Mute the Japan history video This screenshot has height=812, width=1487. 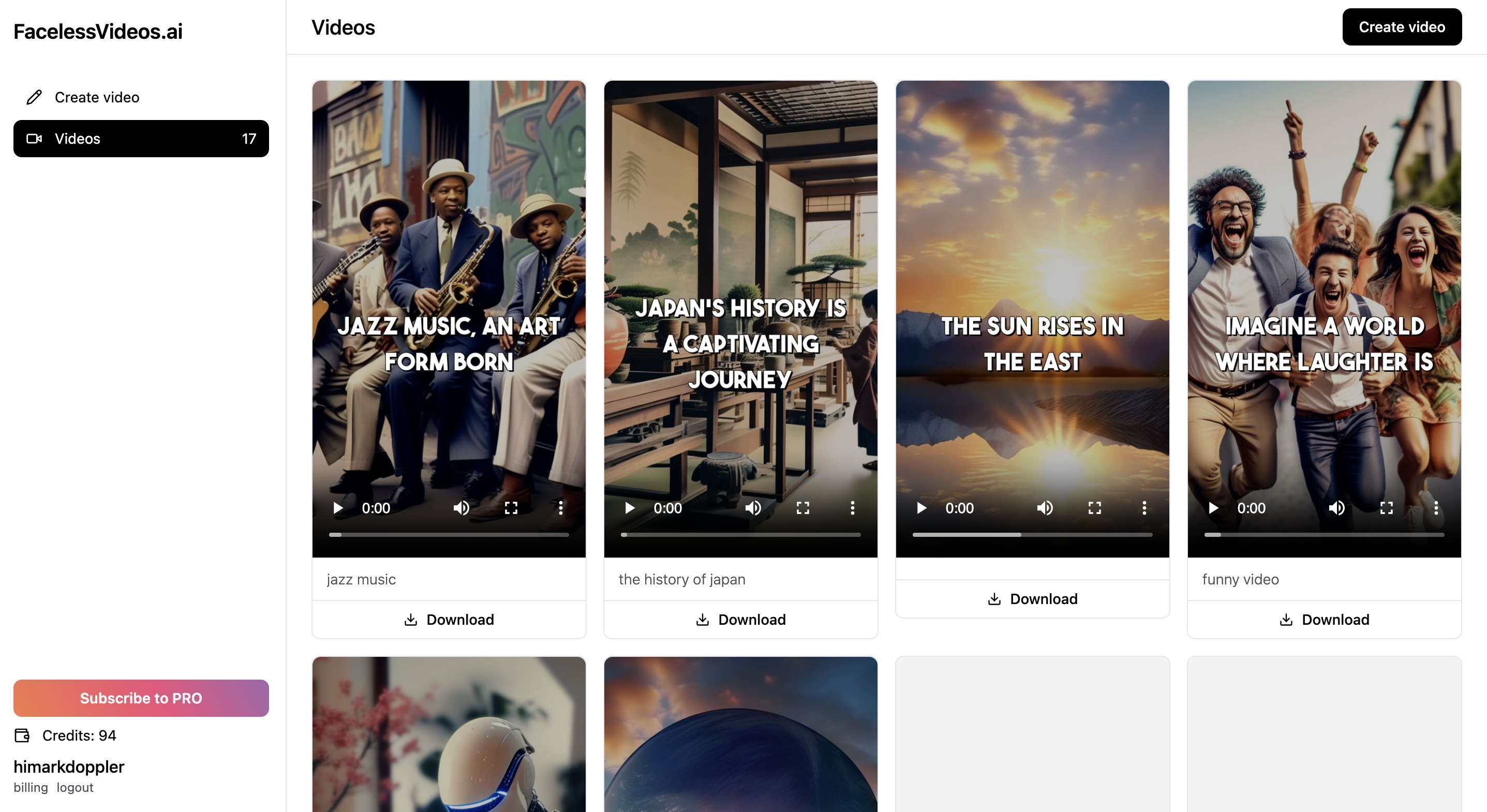[753, 508]
